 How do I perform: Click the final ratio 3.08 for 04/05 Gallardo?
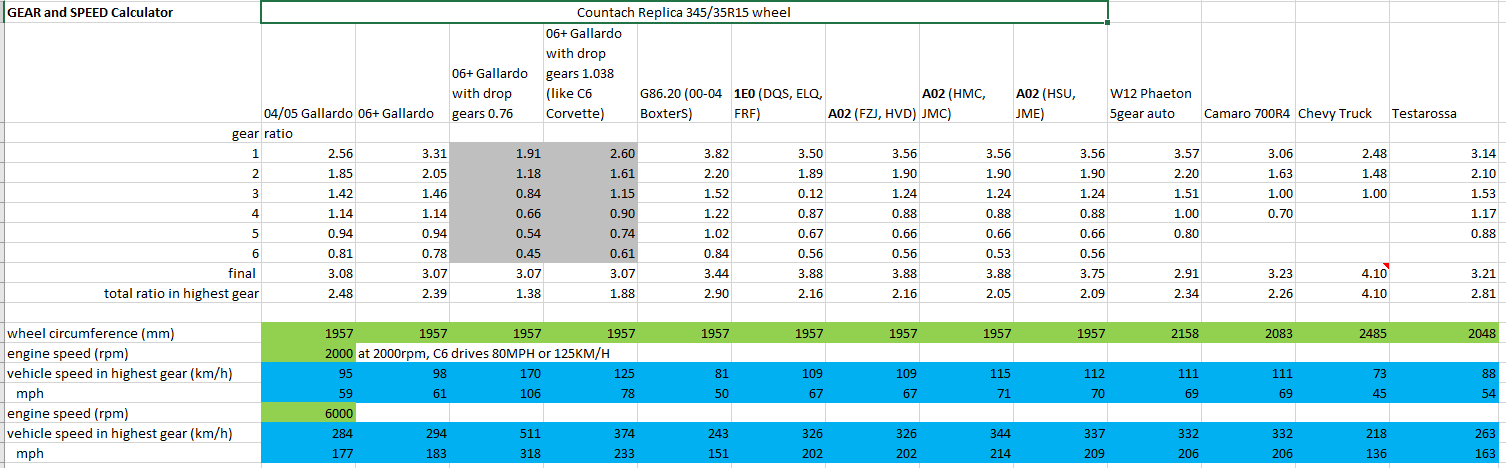coord(308,273)
